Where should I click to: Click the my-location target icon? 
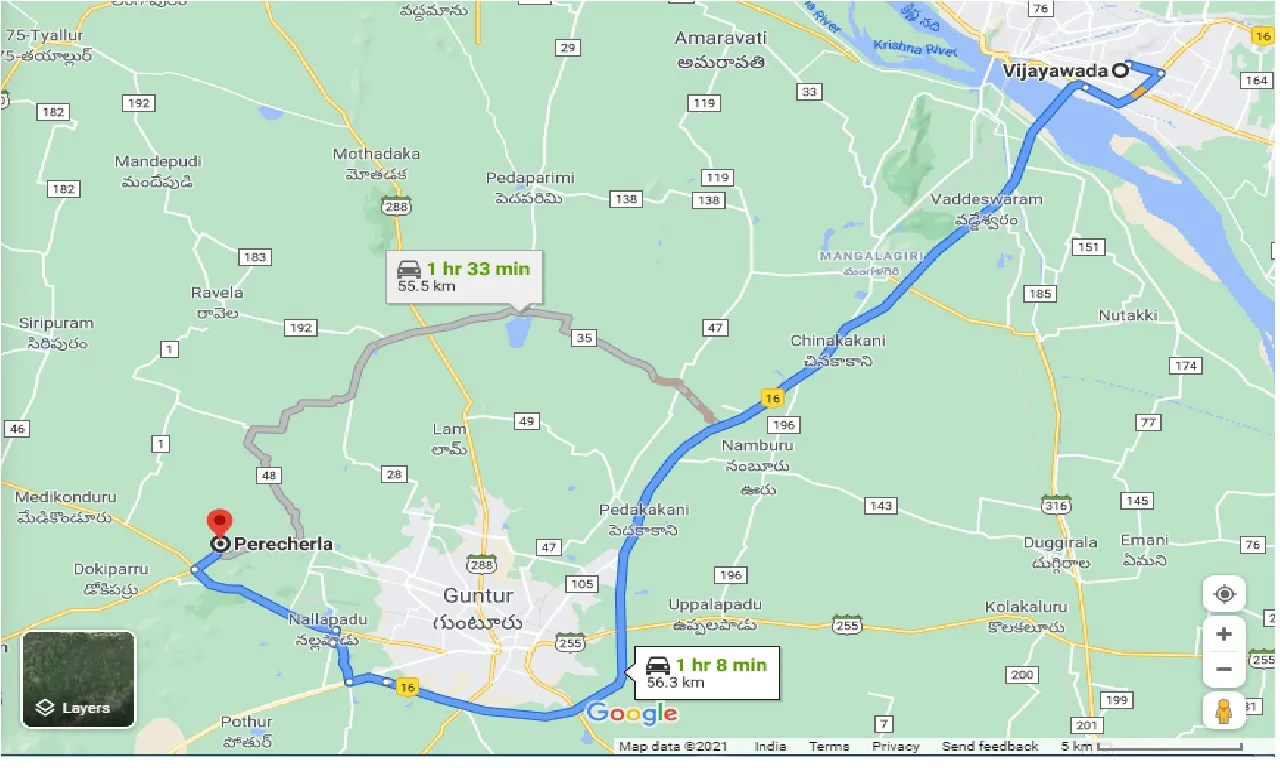pos(1224,595)
